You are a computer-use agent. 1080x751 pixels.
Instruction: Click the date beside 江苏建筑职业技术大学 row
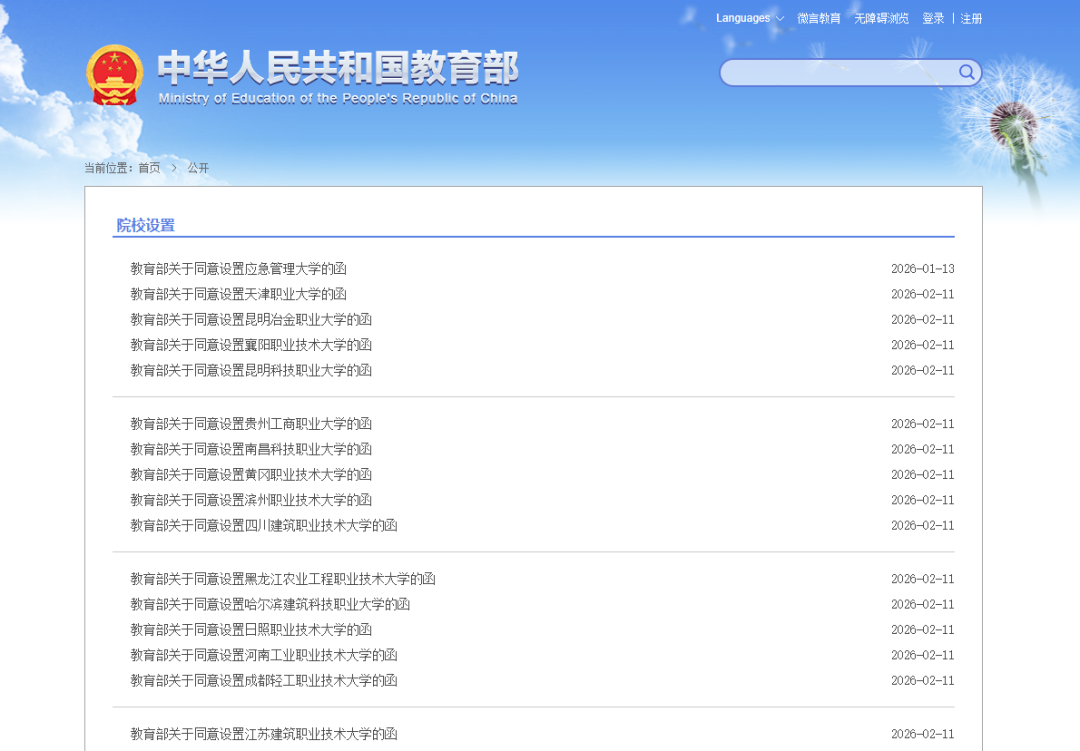(x=922, y=734)
